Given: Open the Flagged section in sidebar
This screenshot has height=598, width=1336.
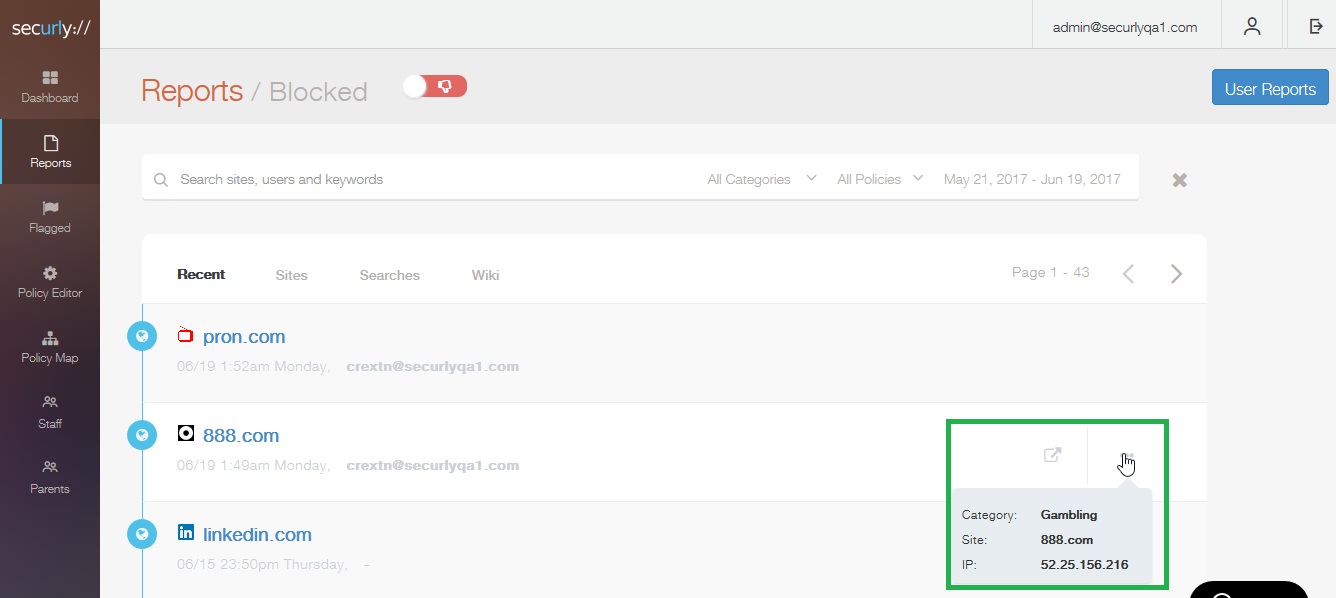Looking at the screenshot, I should 50,217.
